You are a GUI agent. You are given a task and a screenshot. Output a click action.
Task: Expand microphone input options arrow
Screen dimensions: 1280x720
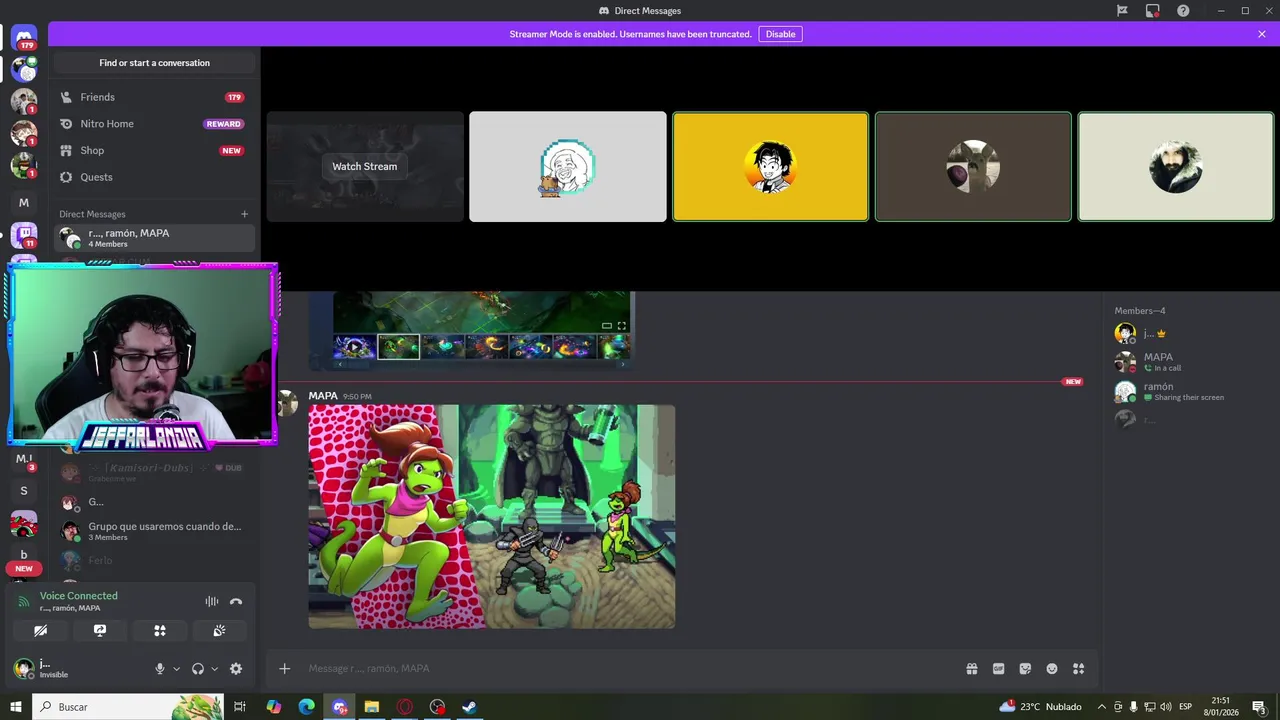(x=177, y=669)
